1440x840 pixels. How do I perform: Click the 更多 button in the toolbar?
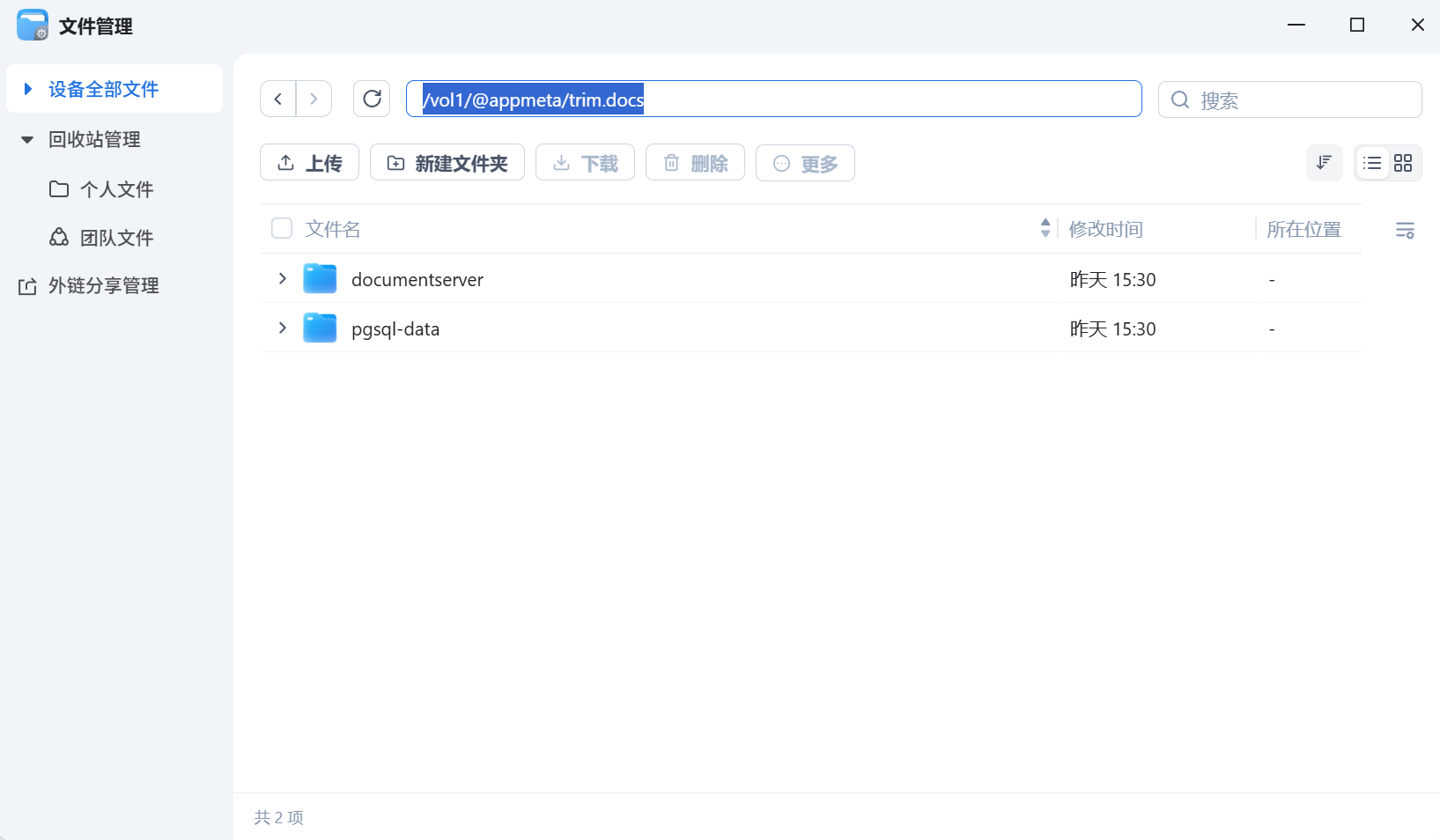coord(804,163)
